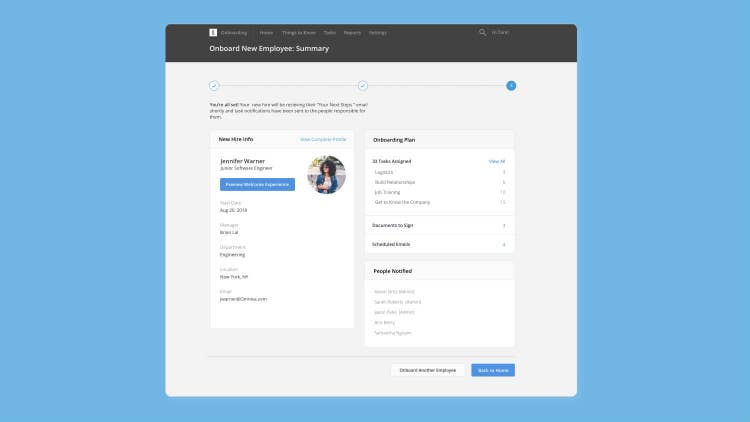Viewport: 750px width, 422px height.
Task: Open the Reports nav item
Action: click(x=352, y=33)
